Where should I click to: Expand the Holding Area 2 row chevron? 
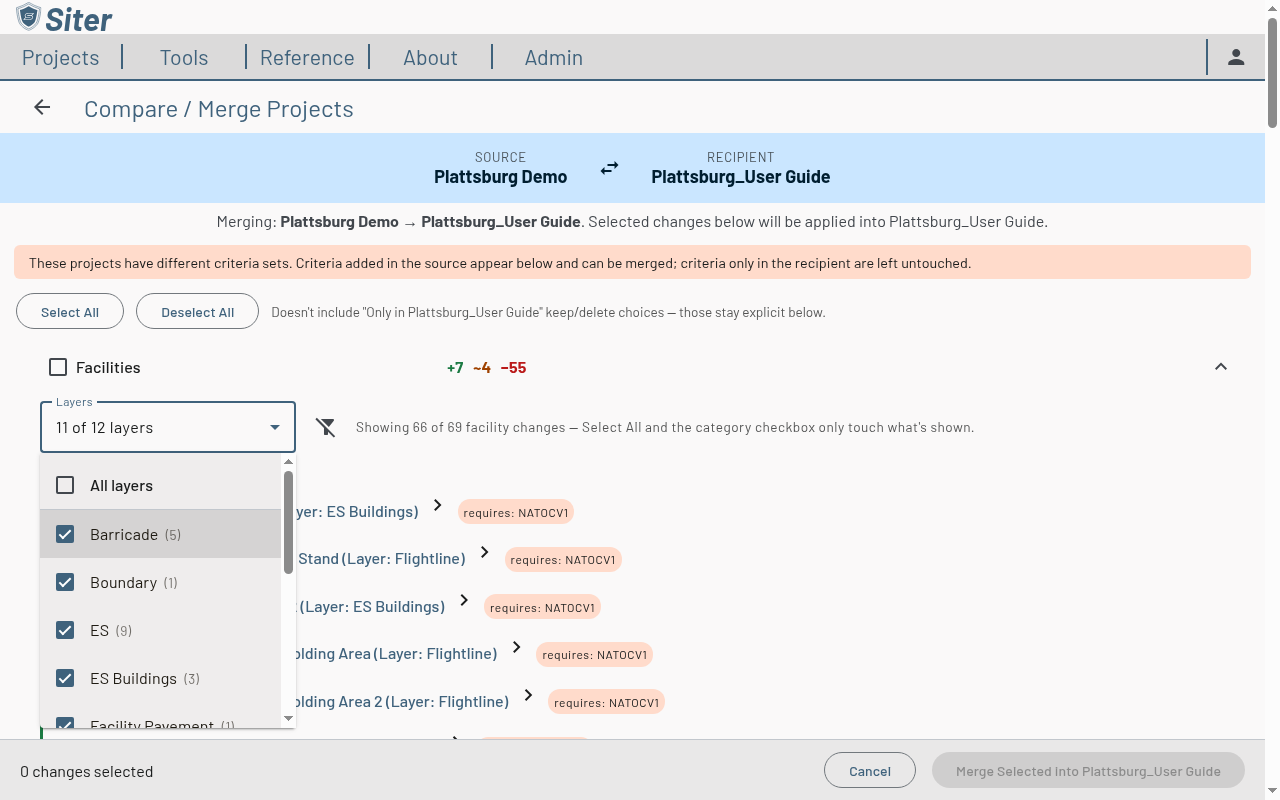528,696
